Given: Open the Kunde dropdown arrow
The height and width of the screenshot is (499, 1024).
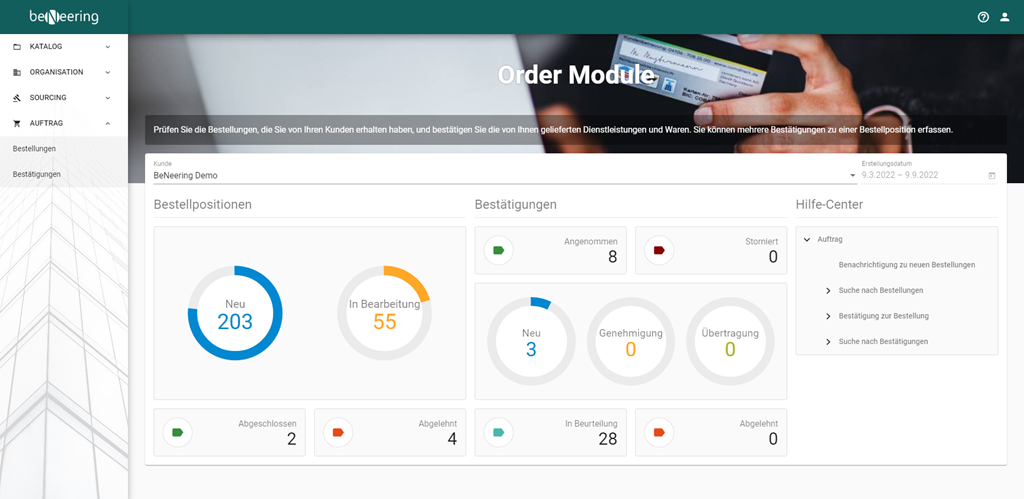Looking at the screenshot, I should coord(853,176).
